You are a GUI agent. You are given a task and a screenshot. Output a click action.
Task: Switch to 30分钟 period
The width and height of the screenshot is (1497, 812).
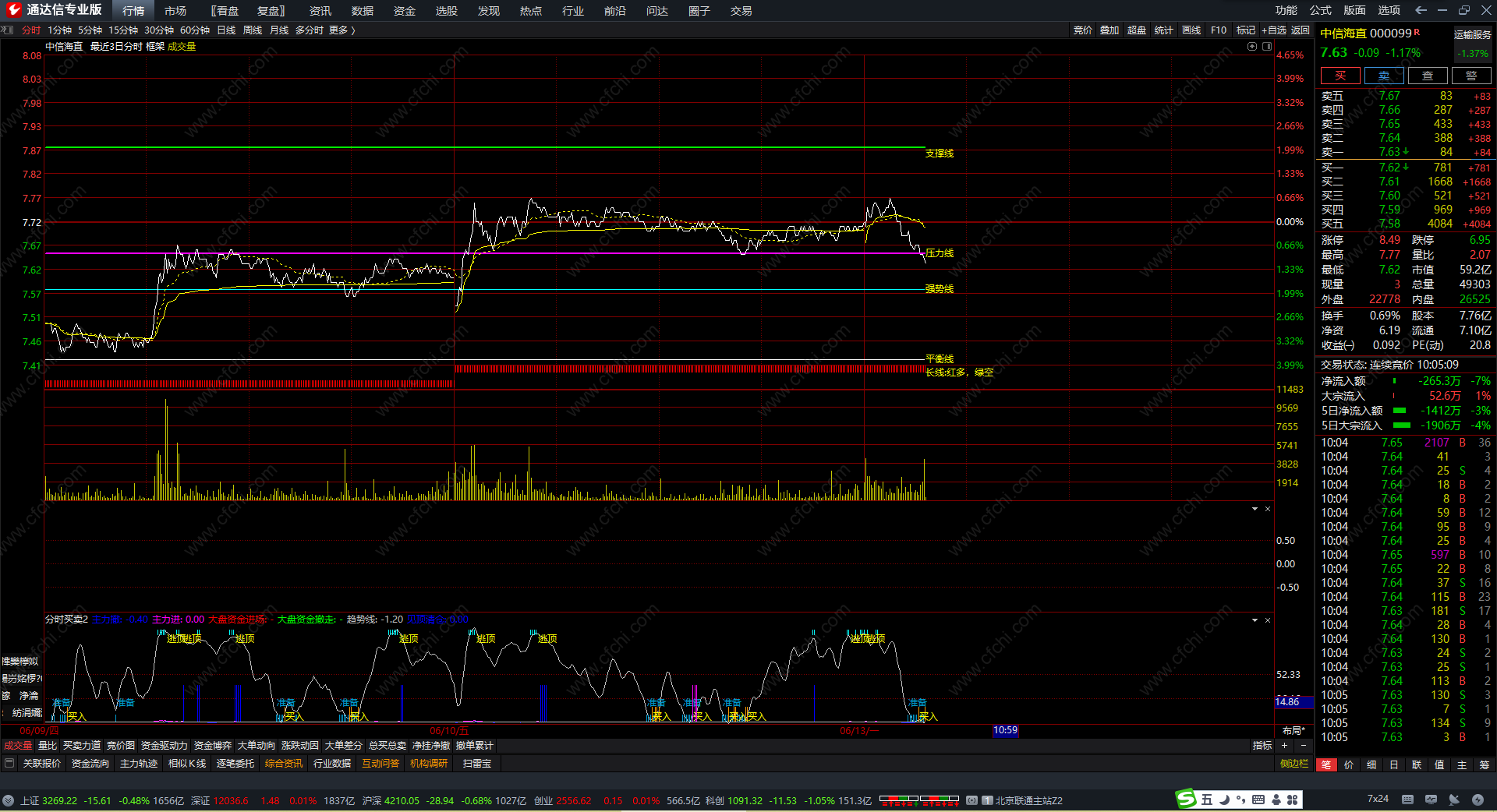[159, 30]
